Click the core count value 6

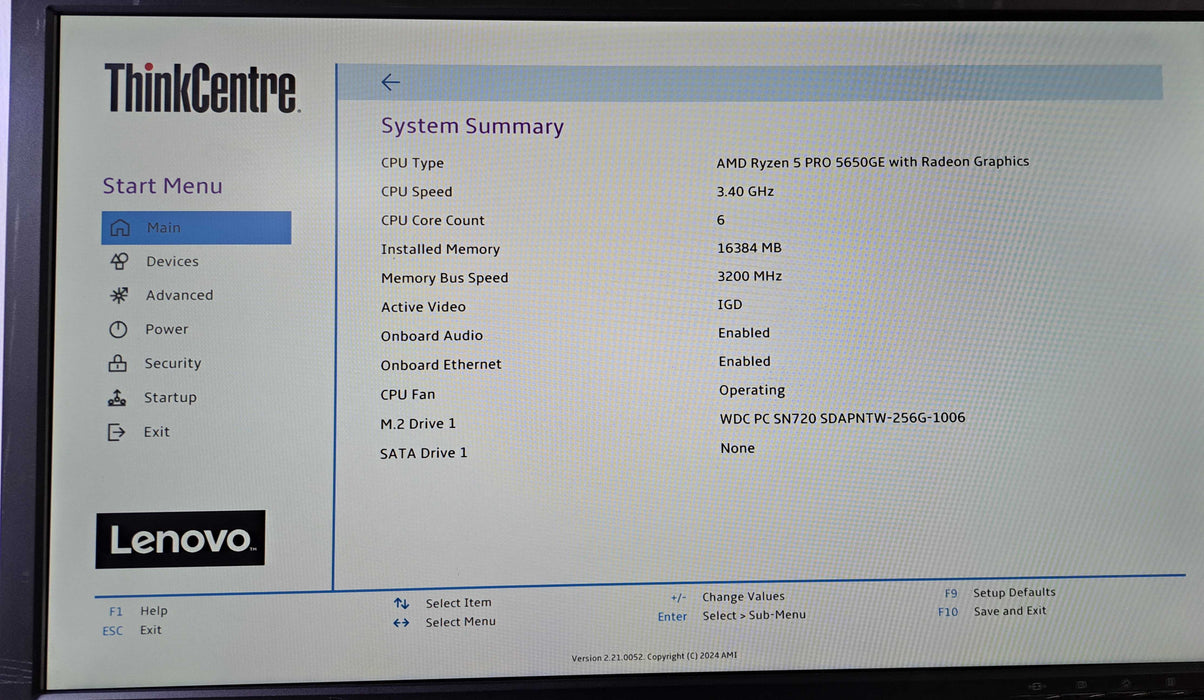(x=721, y=219)
